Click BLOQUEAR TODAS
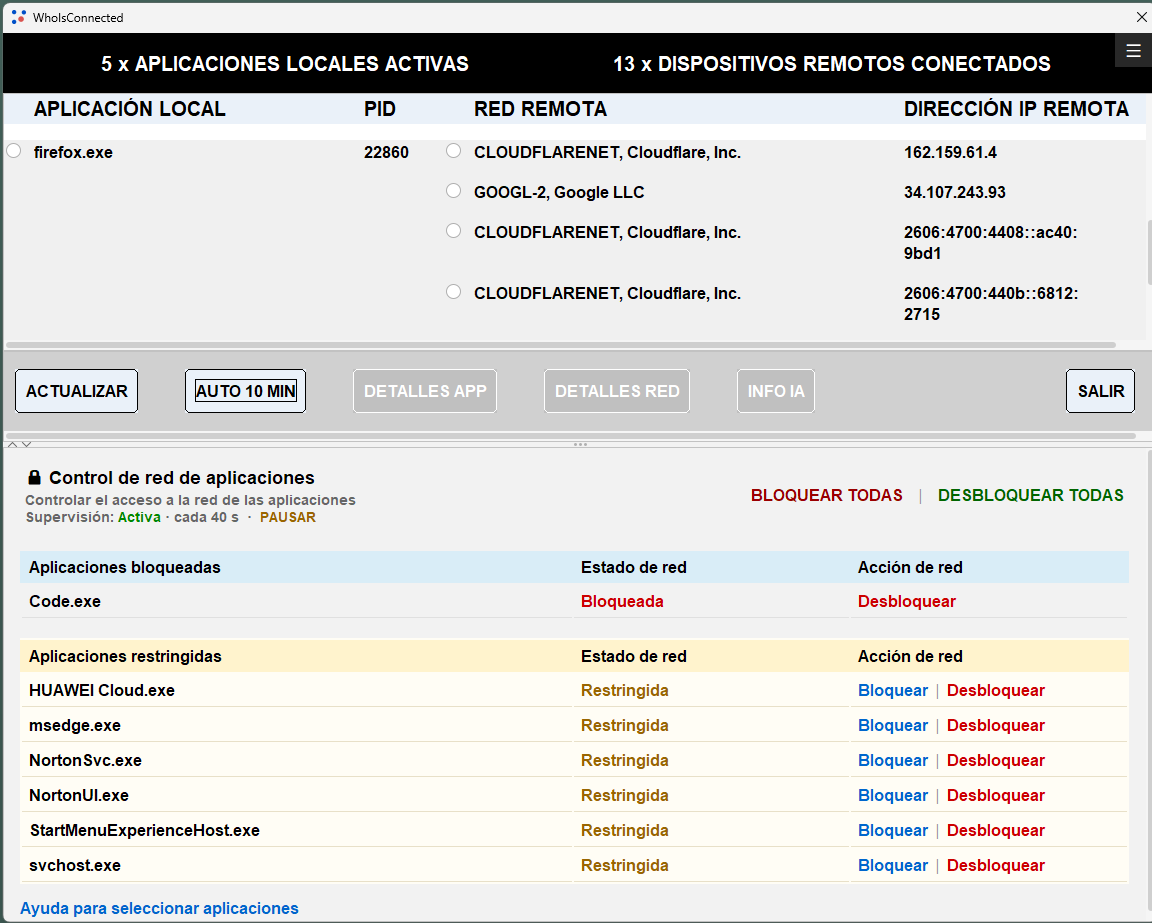This screenshot has height=923, width=1152. tap(827, 495)
